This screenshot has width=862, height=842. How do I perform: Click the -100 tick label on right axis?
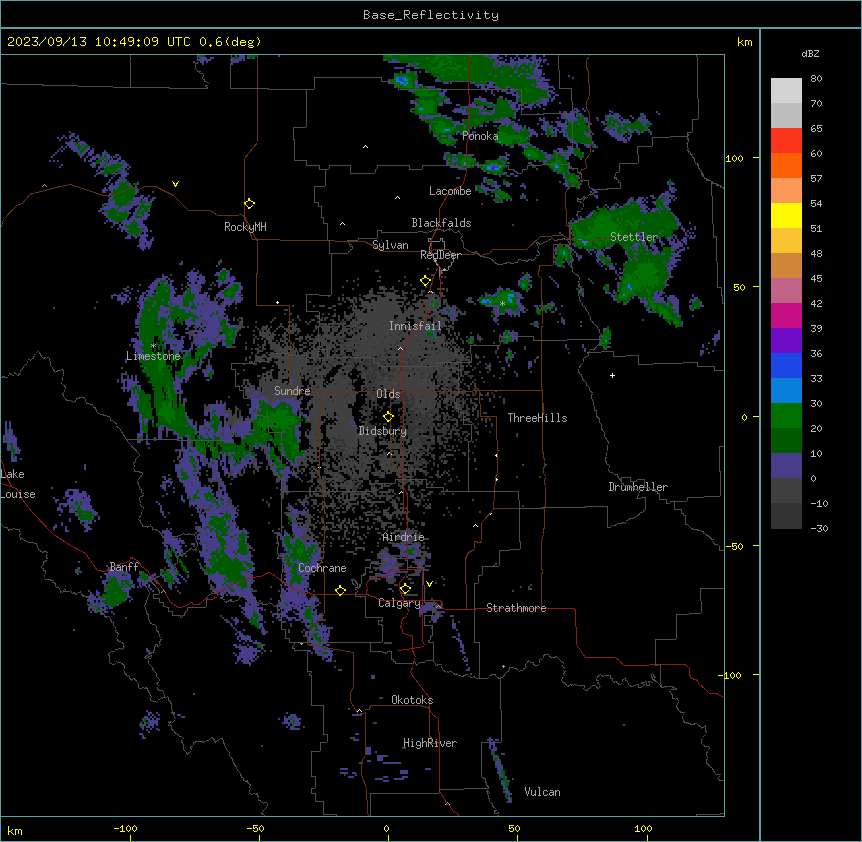pyautogui.click(x=731, y=675)
